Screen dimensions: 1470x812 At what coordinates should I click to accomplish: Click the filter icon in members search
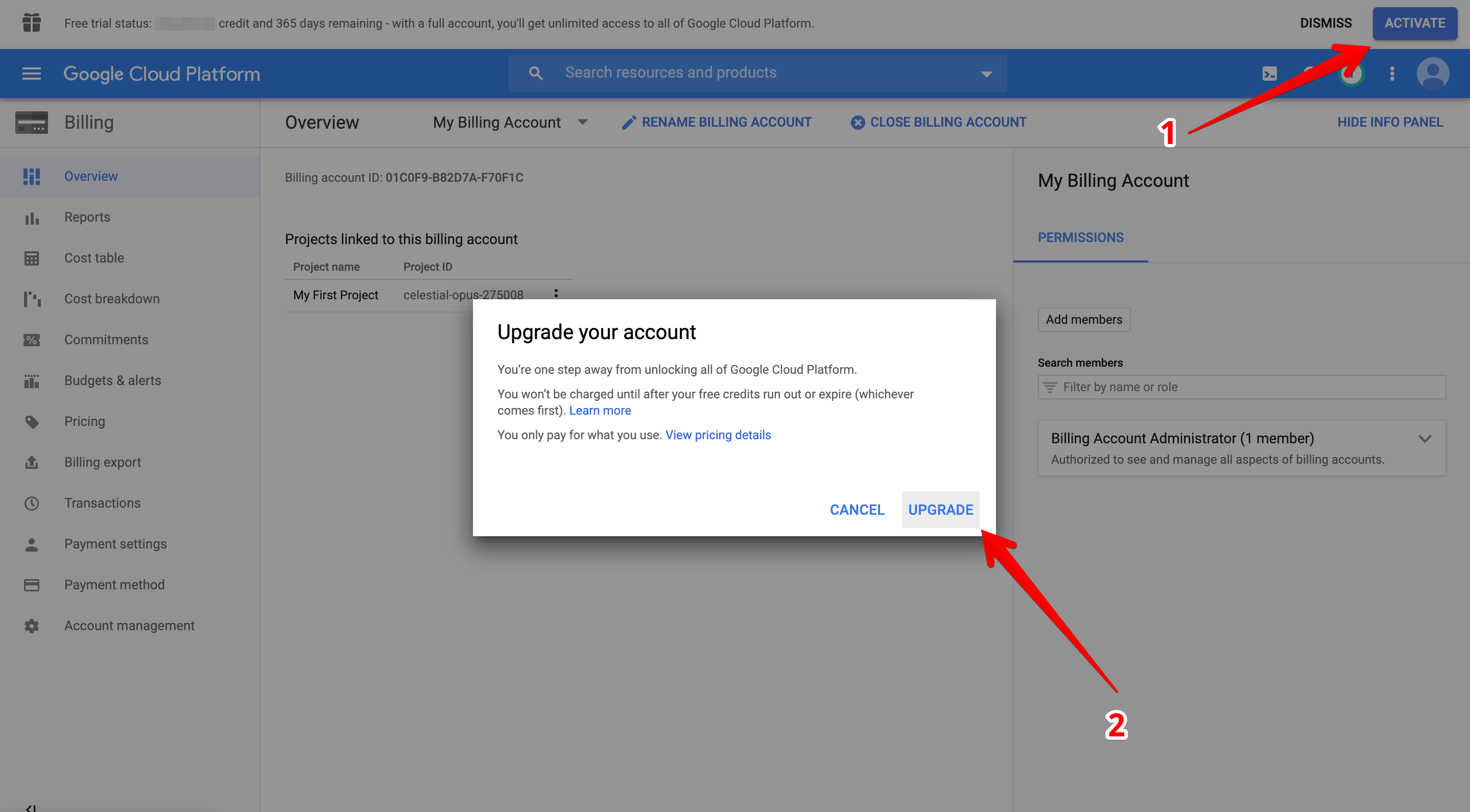pyautogui.click(x=1050, y=387)
